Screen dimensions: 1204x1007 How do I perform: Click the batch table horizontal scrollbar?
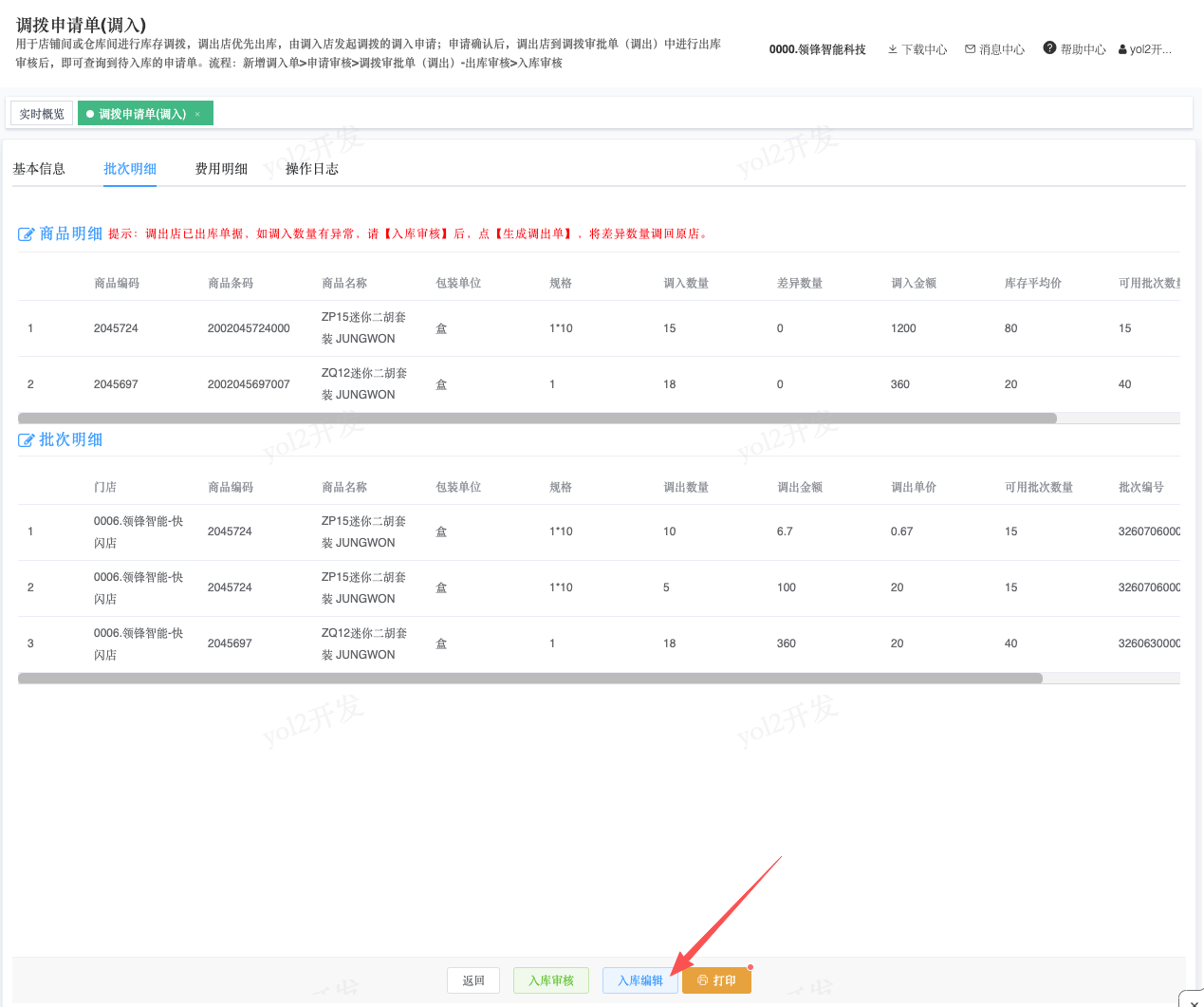click(530, 679)
